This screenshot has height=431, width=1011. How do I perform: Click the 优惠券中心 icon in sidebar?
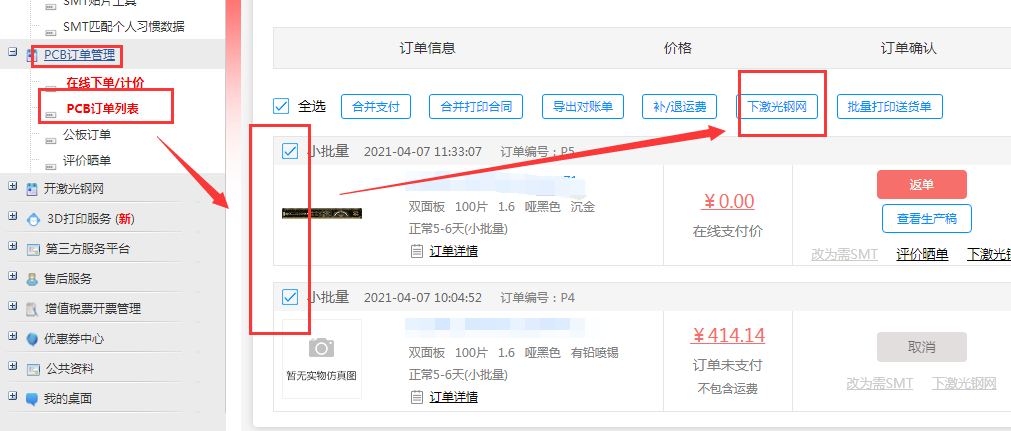coord(33,339)
